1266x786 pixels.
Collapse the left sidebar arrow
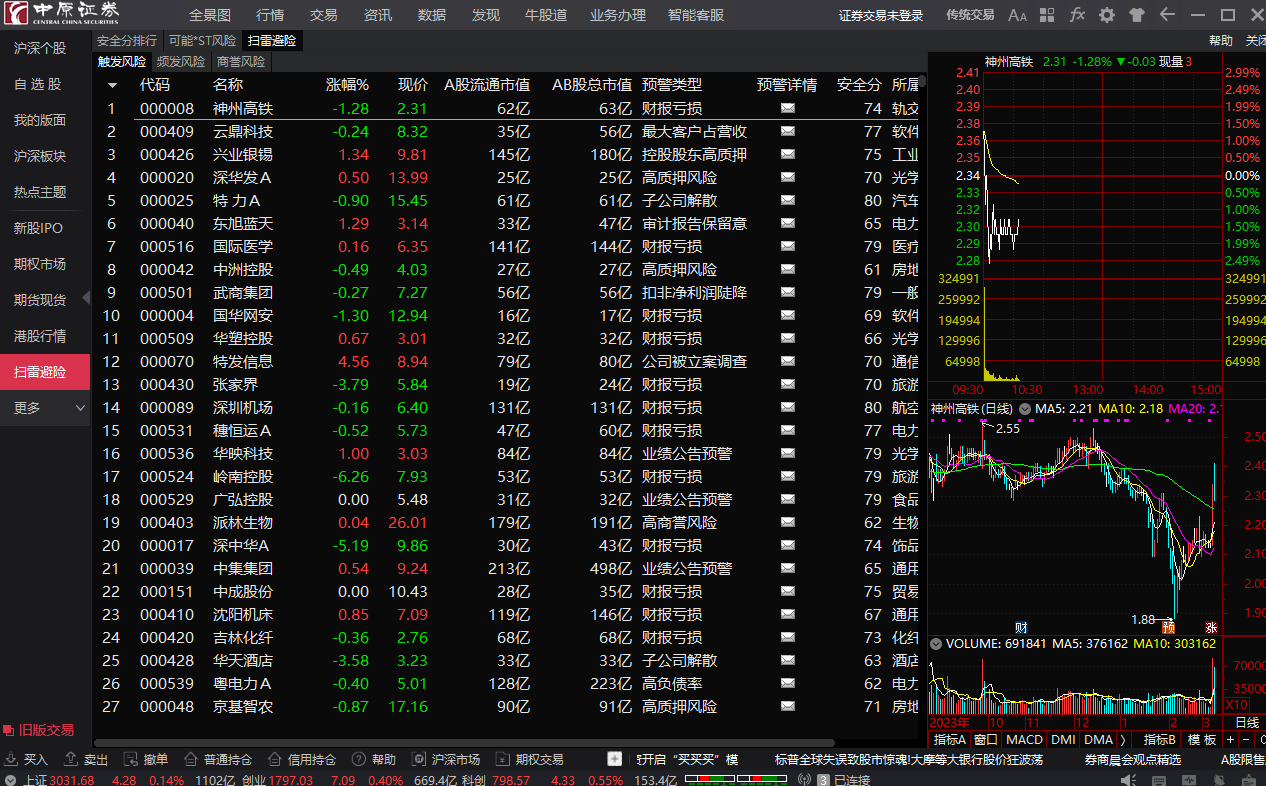(x=86, y=297)
